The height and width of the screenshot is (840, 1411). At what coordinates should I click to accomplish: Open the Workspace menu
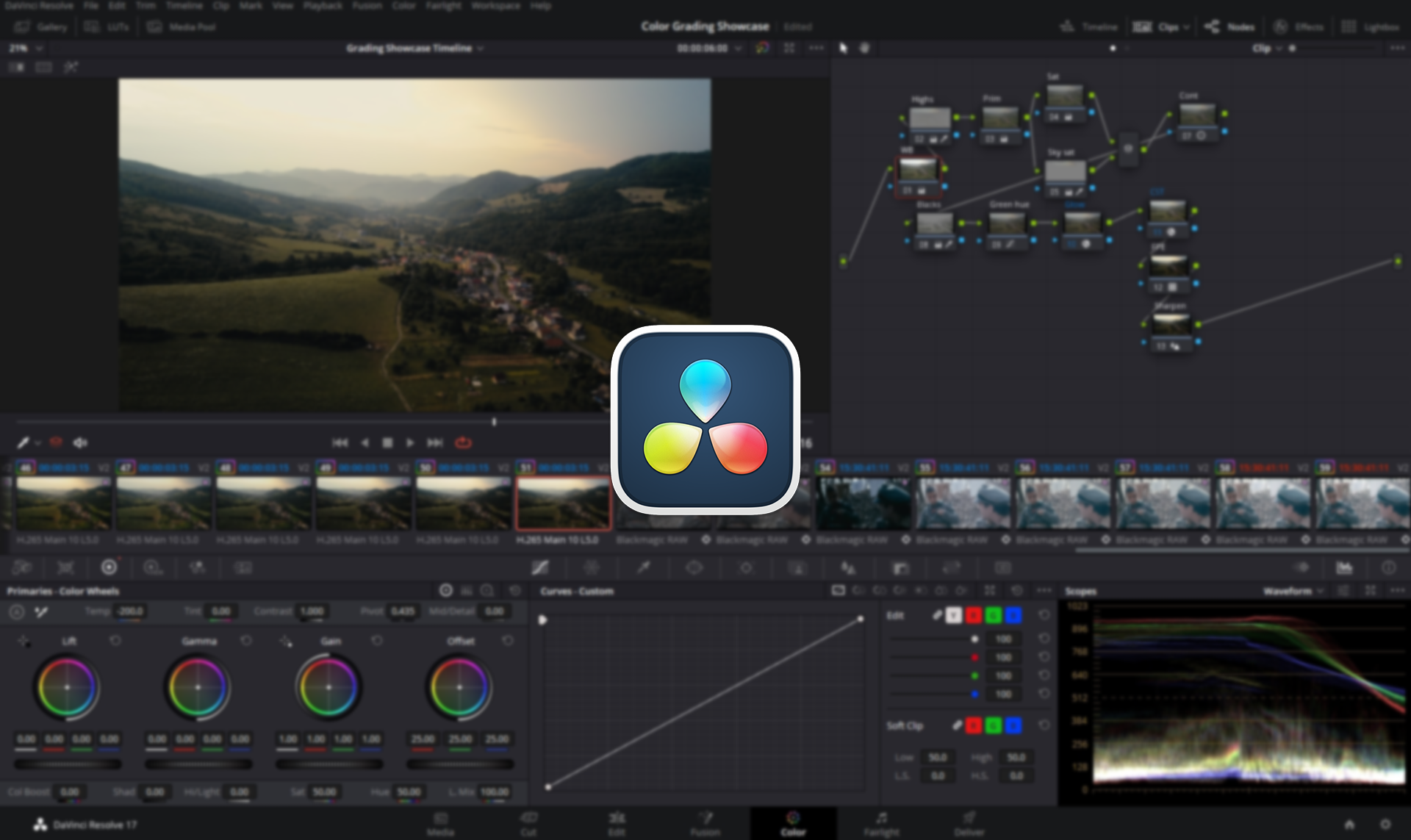tap(496, 6)
